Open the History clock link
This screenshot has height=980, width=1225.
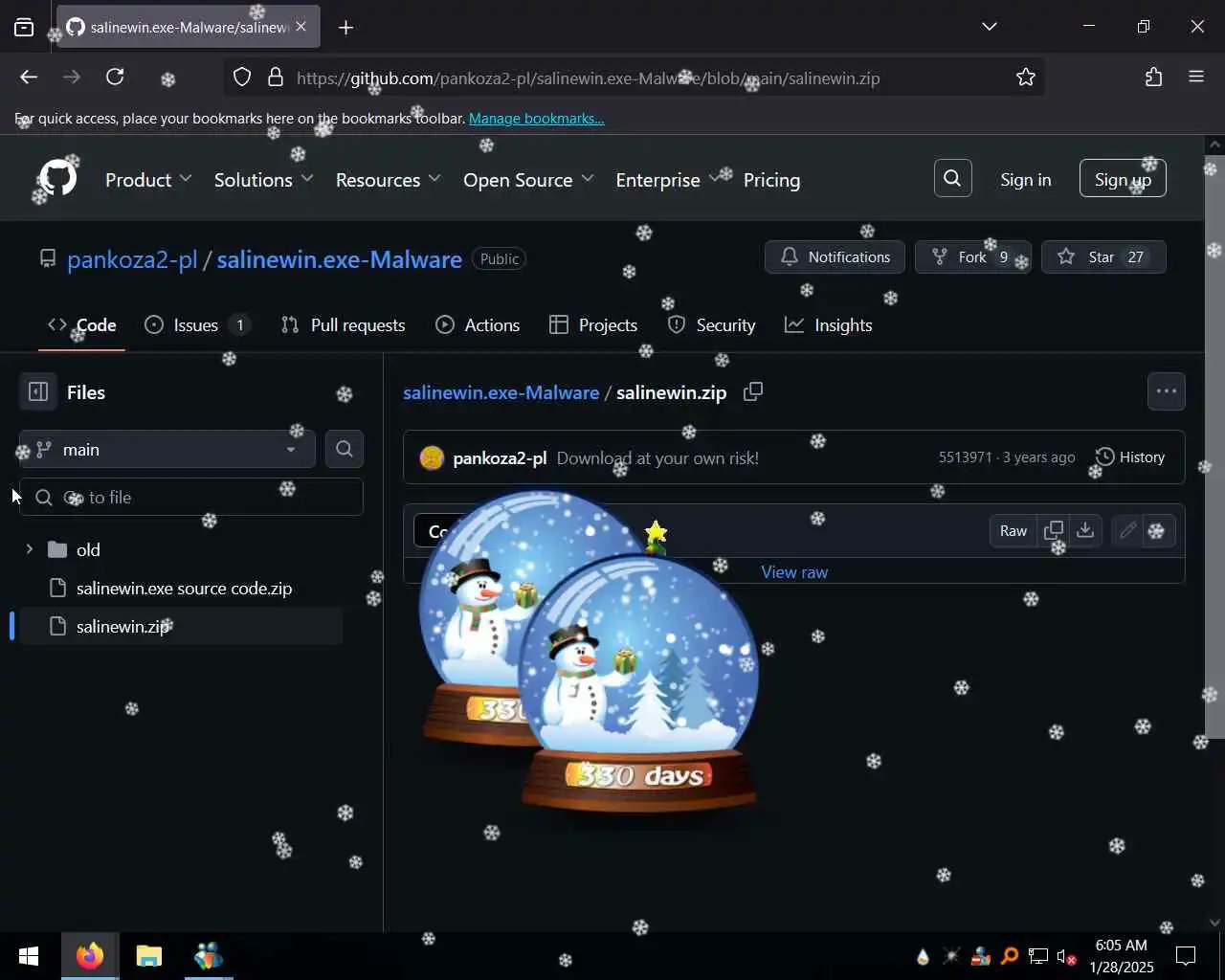click(x=1130, y=457)
